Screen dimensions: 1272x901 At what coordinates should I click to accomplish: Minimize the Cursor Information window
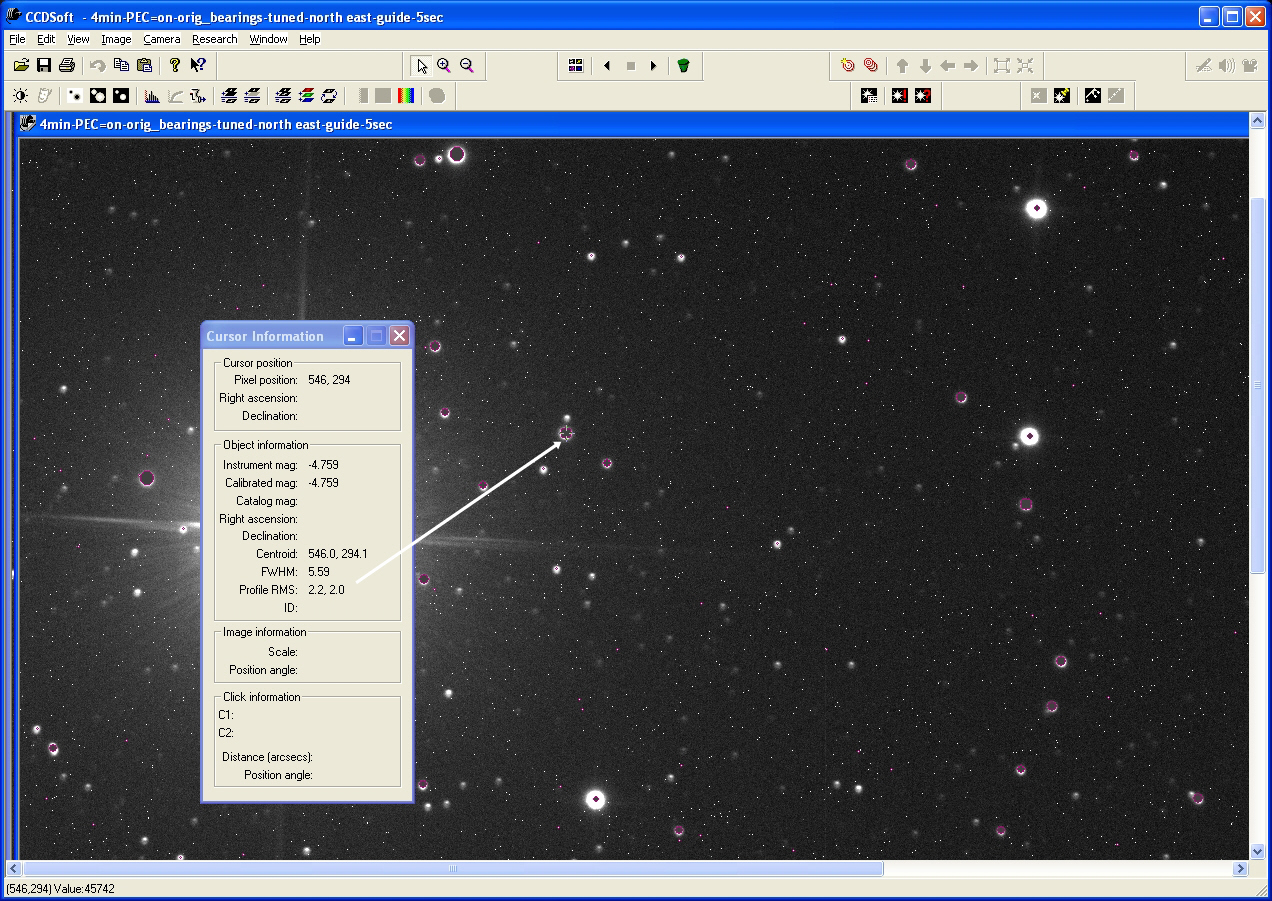(x=353, y=336)
